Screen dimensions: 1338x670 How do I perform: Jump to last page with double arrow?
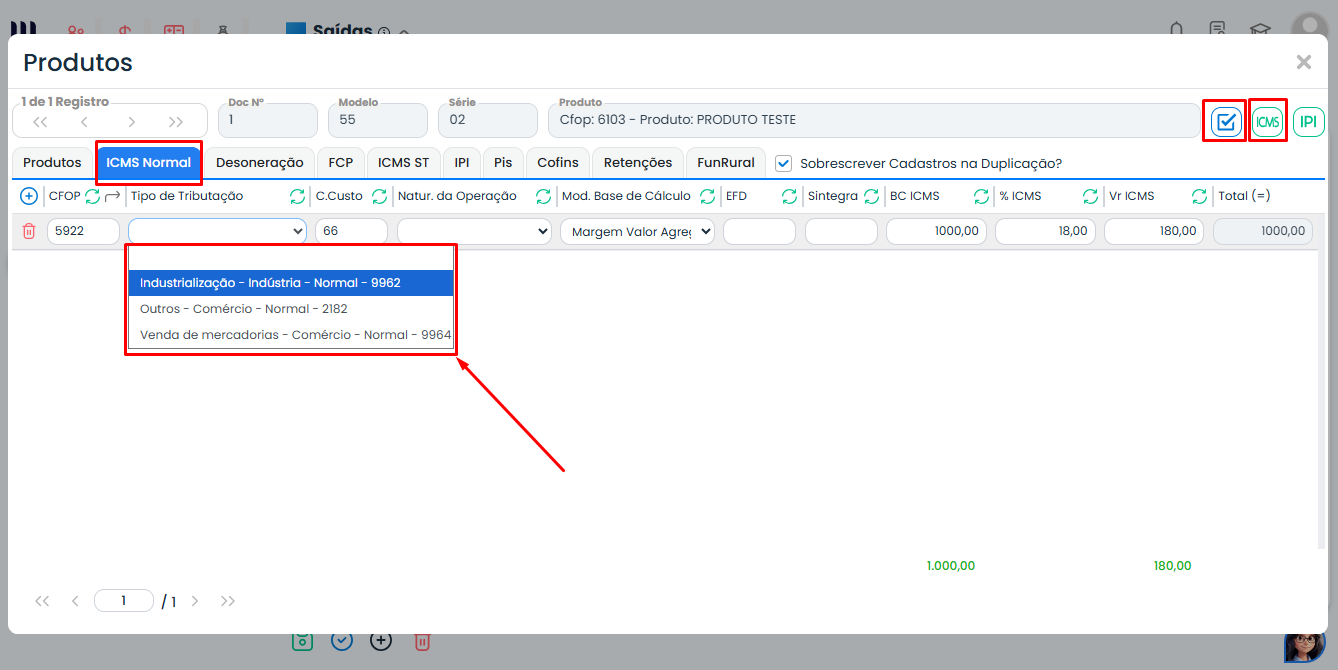[x=228, y=601]
